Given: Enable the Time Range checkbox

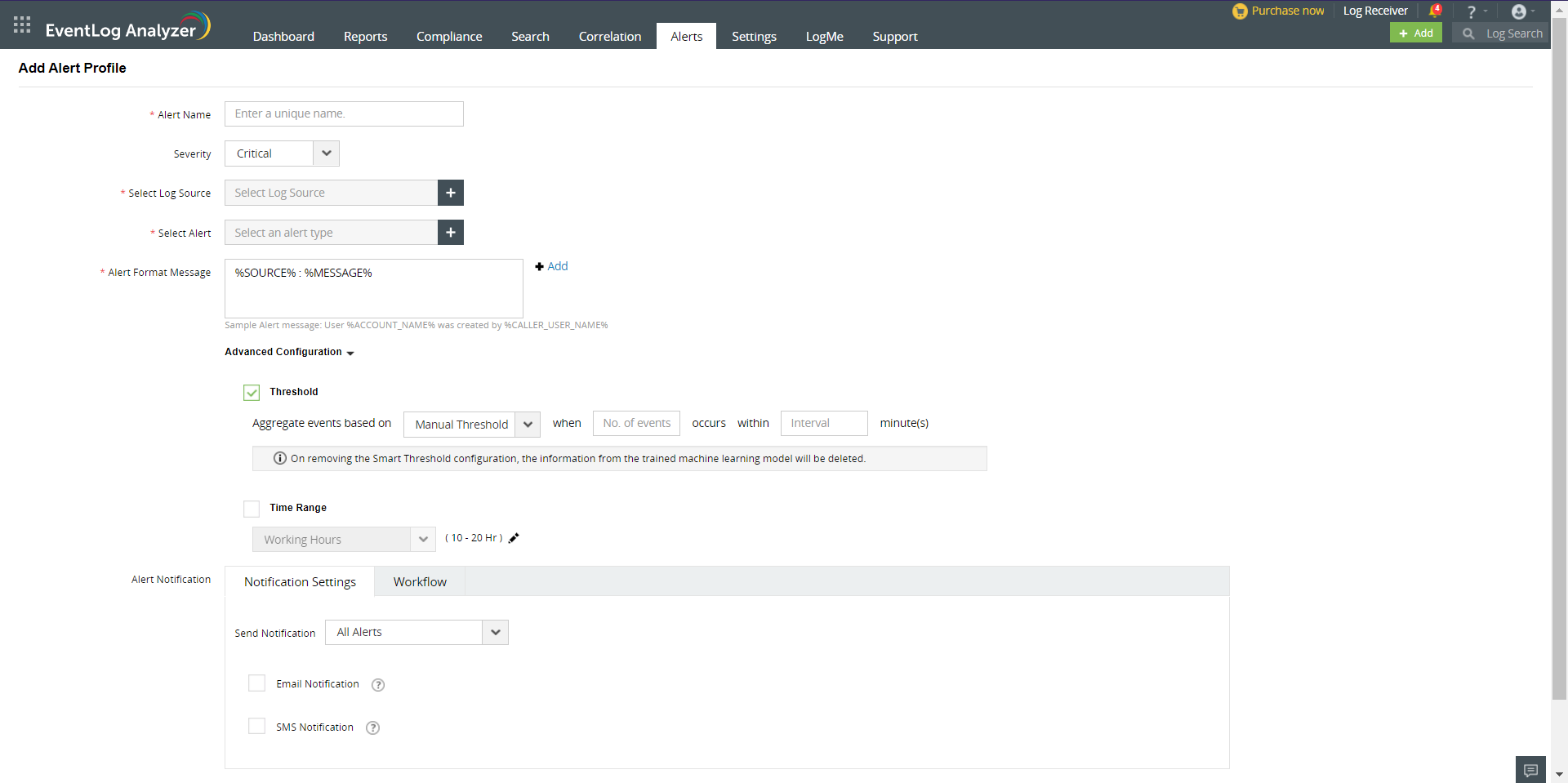Looking at the screenshot, I should 252,509.
